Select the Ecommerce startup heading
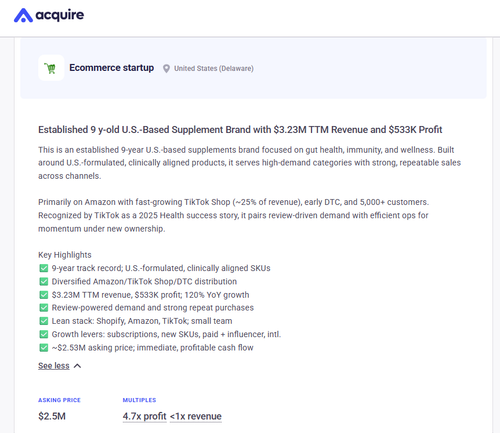 112,68
